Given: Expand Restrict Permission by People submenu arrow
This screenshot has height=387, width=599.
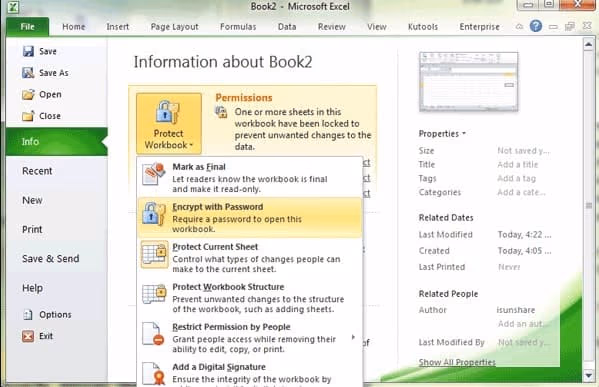Looking at the screenshot, I should click(x=353, y=337).
